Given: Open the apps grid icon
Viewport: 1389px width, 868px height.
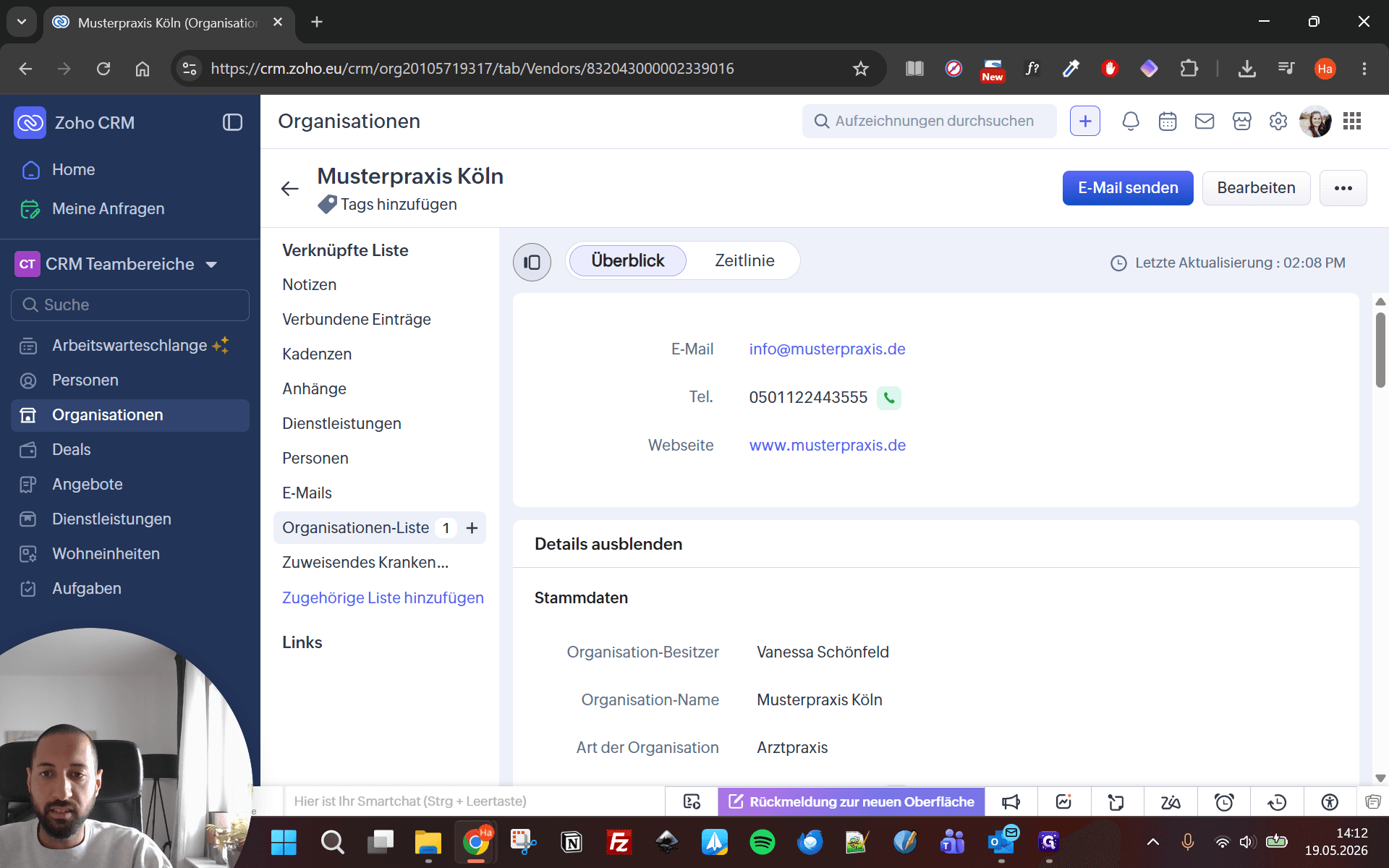Looking at the screenshot, I should [x=1352, y=121].
